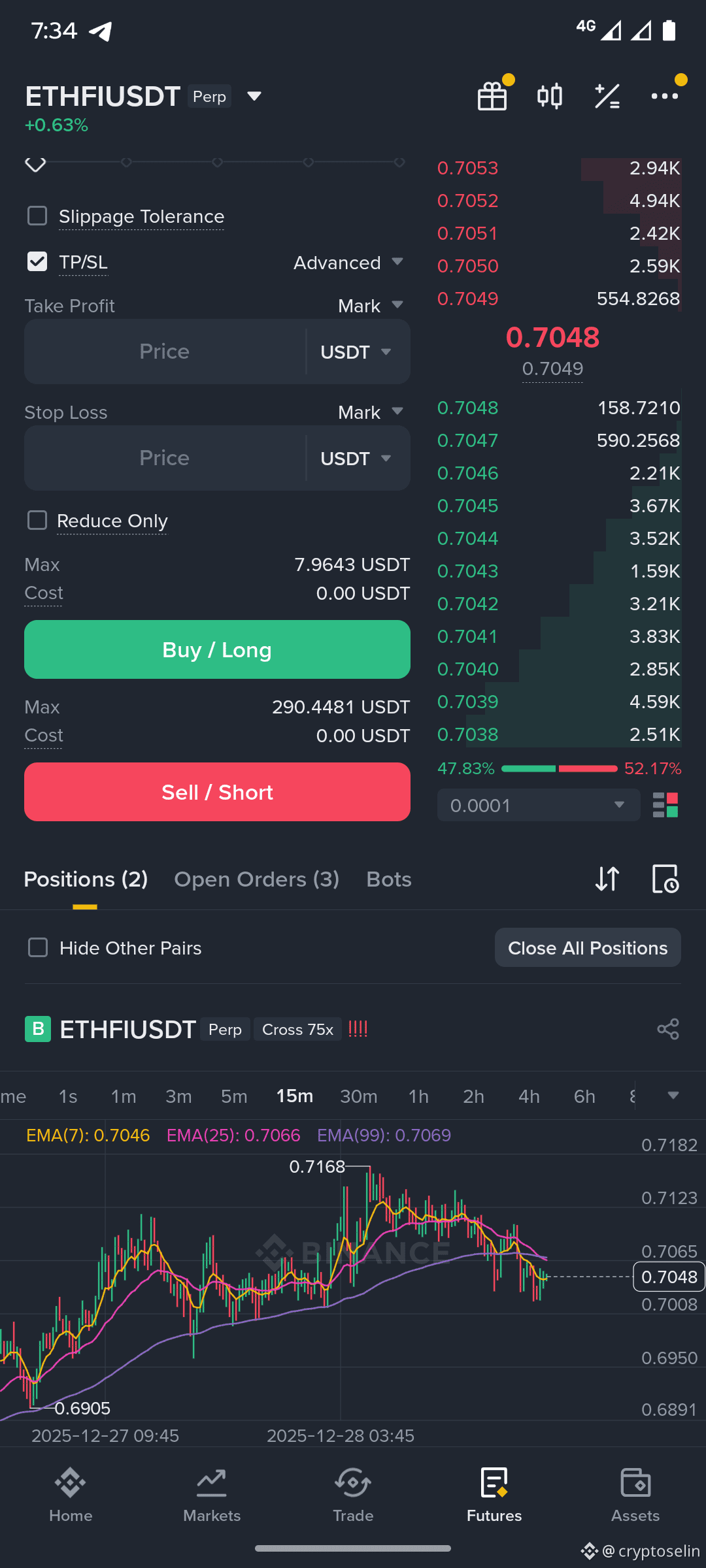Tap the sort positions arrows icon

coord(607,879)
